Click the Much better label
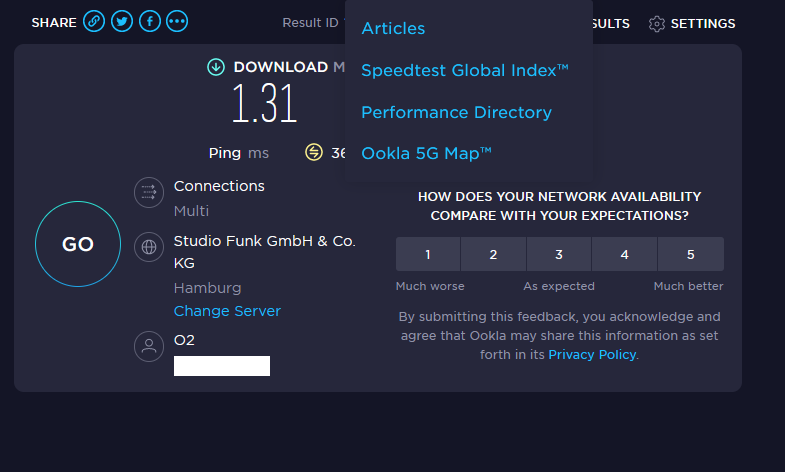785x472 pixels. click(x=688, y=286)
